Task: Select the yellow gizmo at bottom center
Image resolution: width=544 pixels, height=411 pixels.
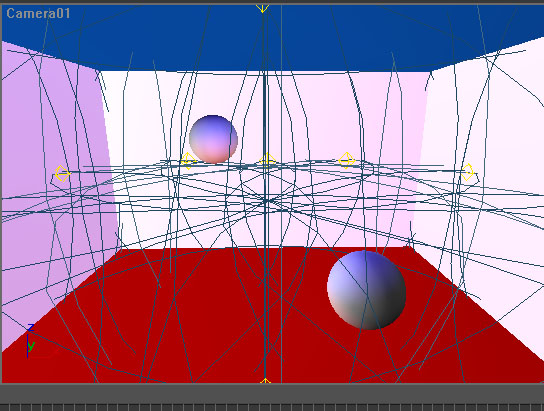Action: pos(265,381)
